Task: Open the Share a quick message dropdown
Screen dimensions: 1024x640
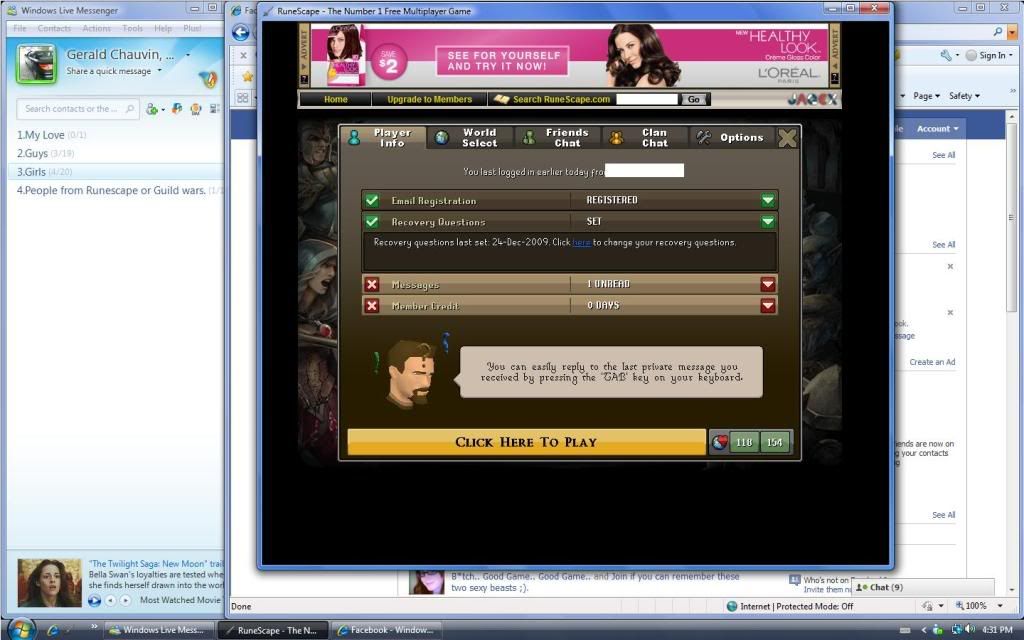Action: (159, 71)
